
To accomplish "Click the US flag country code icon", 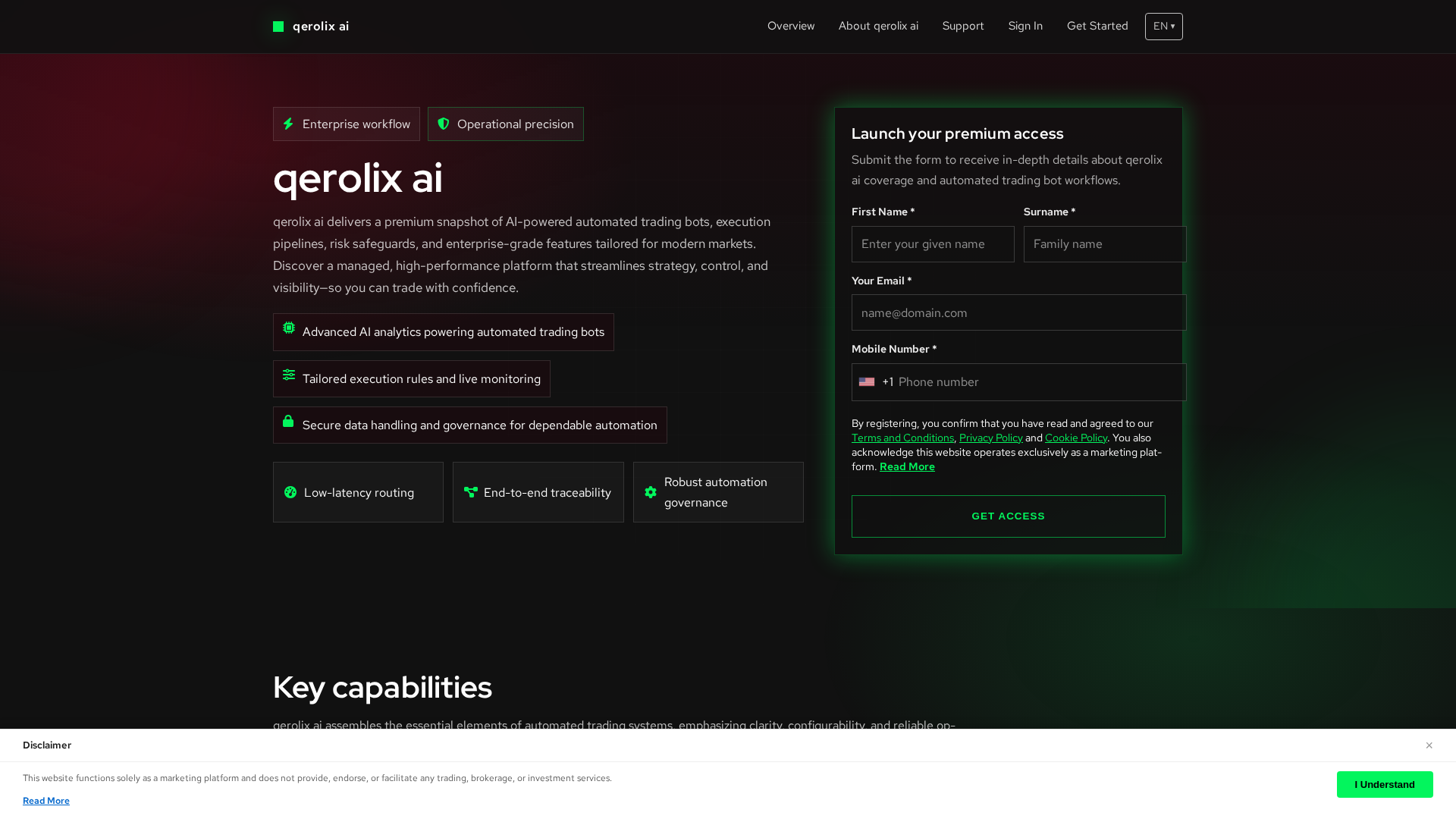I will point(867,382).
